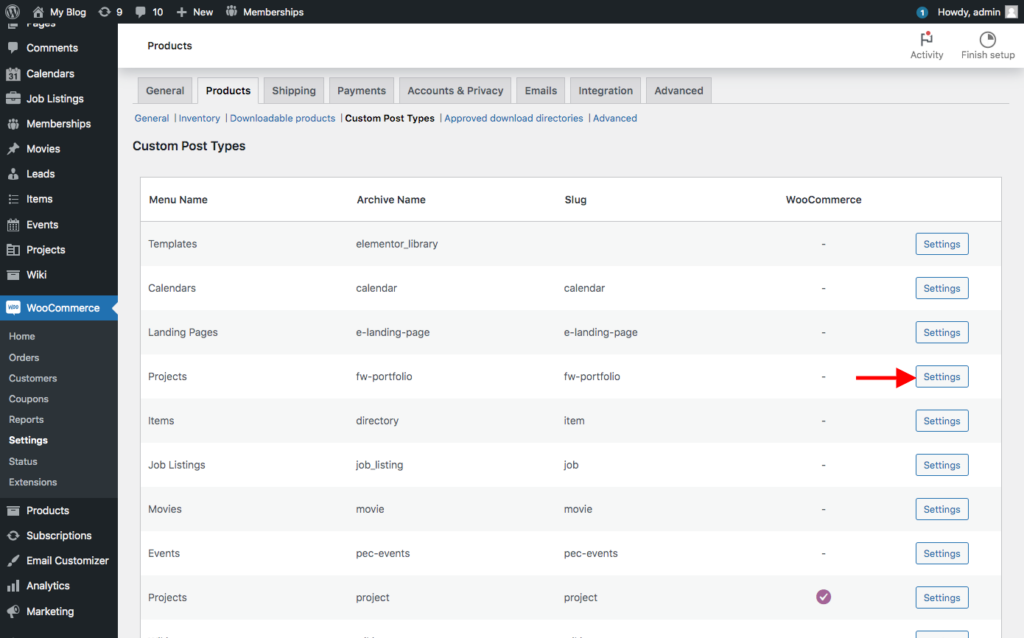Click the Projects sidebar icon
The width and height of the screenshot is (1024, 638).
[x=13, y=249]
